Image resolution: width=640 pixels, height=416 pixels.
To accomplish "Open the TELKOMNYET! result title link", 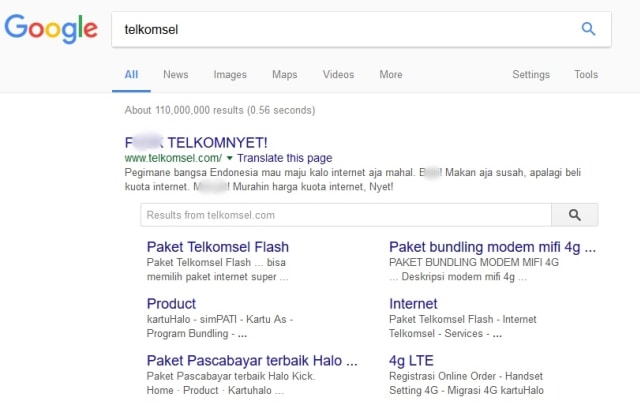I will [196, 142].
